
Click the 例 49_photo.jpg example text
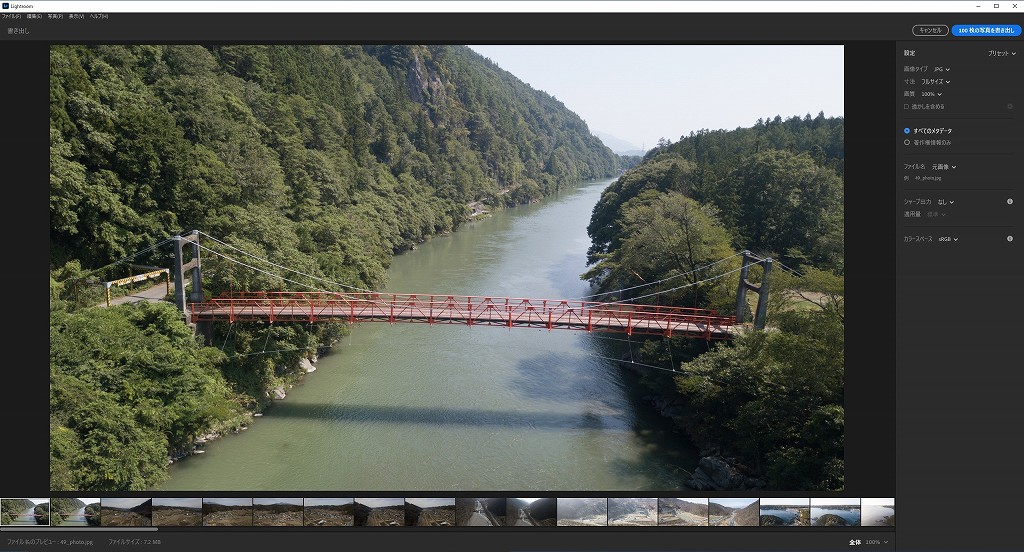point(922,178)
